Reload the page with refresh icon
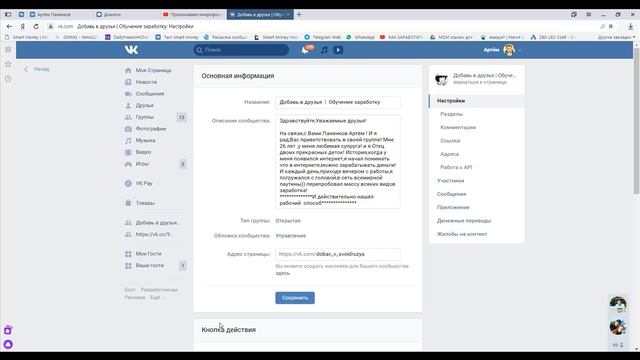This screenshot has width=640, height=360. [36, 26]
